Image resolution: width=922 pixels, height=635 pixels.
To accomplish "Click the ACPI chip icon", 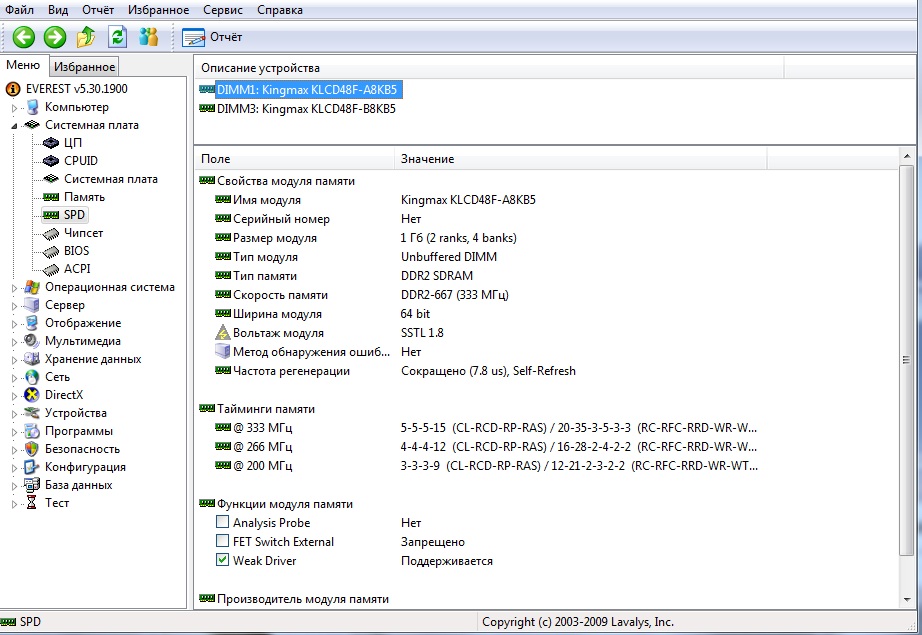I will (x=51, y=269).
